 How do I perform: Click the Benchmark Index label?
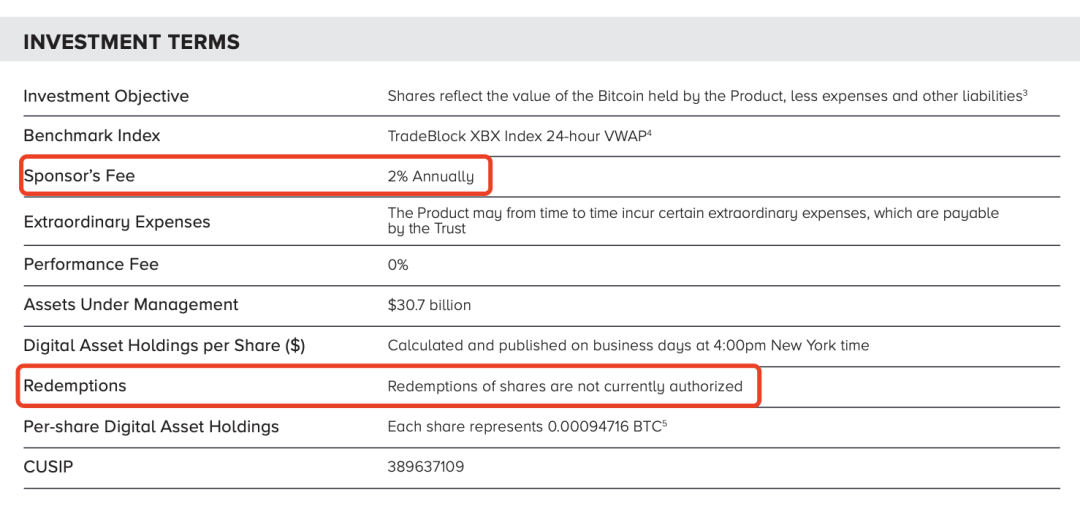point(92,135)
